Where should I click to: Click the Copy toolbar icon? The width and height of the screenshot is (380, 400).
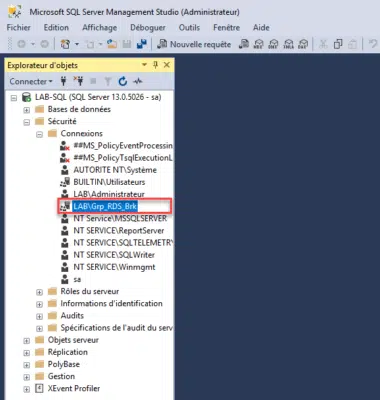(338, 44)
